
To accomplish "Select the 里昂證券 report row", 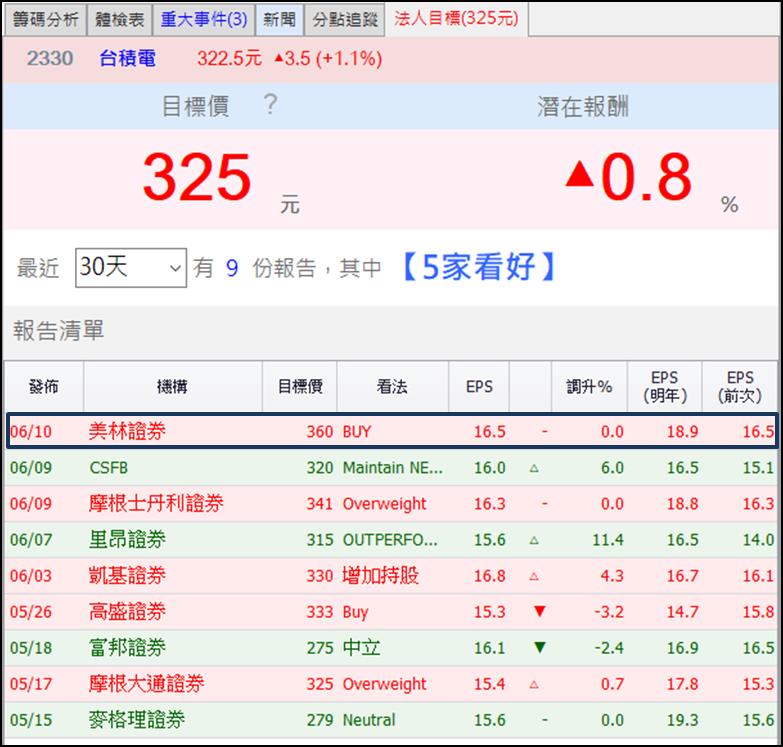I will tap(392, 539).
